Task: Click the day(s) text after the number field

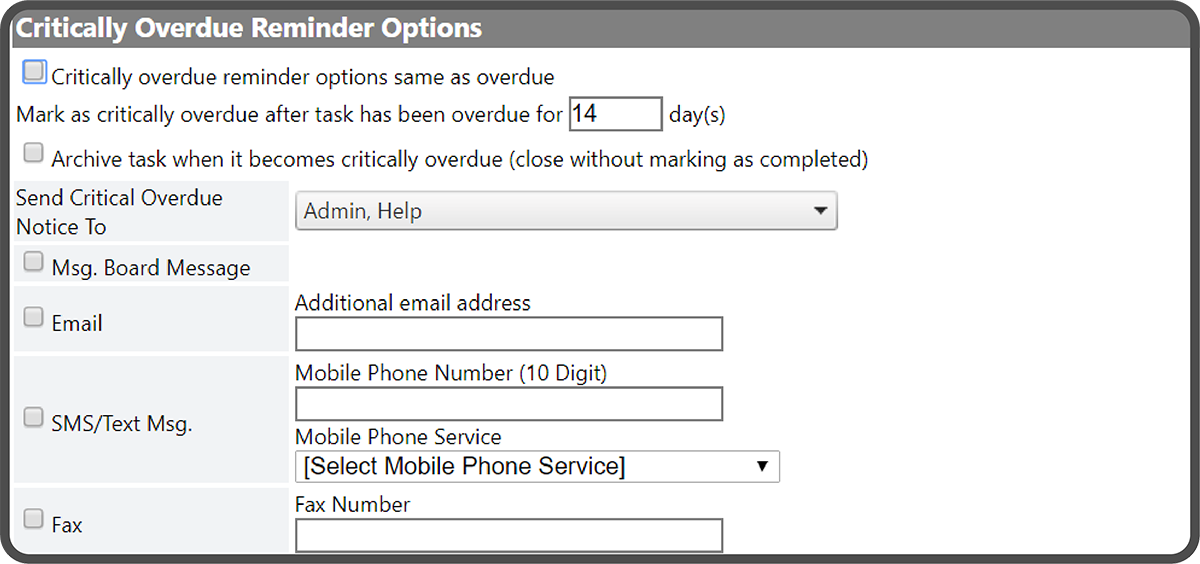Action: [697, 115]
